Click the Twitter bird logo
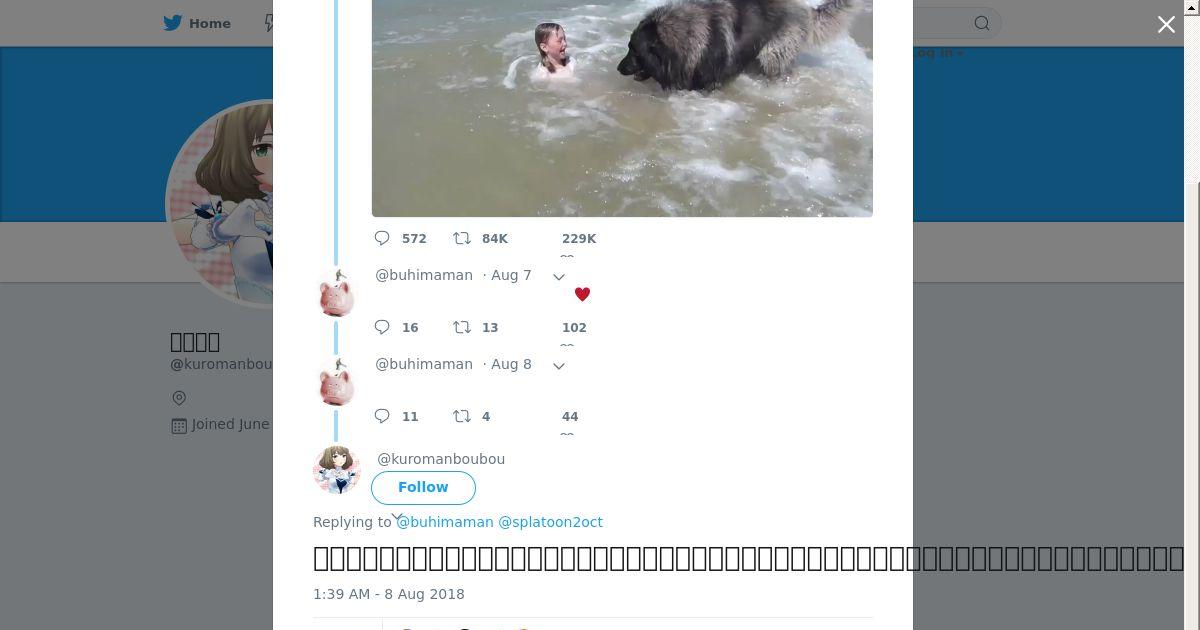 tap(173, 23)
